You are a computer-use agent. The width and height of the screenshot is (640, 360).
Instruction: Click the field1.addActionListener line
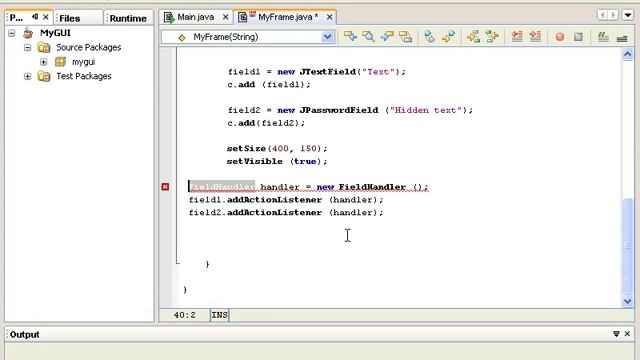[286, 200]
